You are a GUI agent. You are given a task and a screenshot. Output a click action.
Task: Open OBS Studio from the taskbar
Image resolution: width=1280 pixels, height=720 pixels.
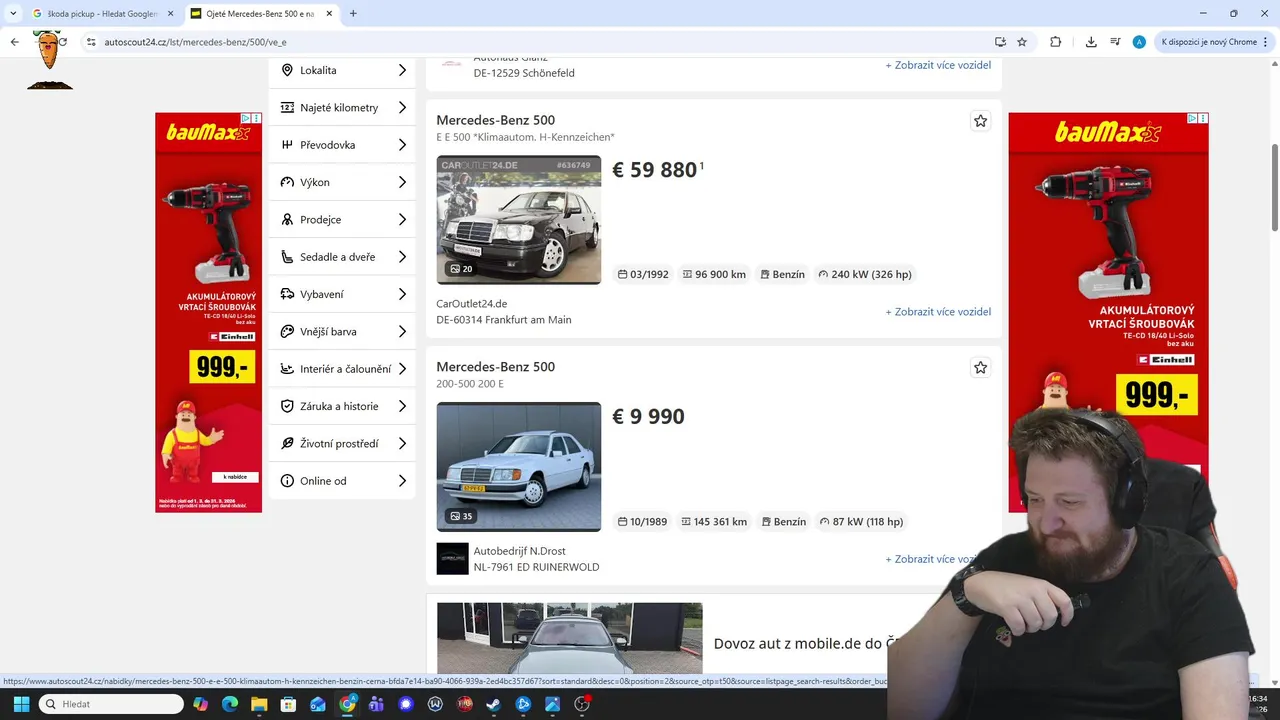point(582,704)
